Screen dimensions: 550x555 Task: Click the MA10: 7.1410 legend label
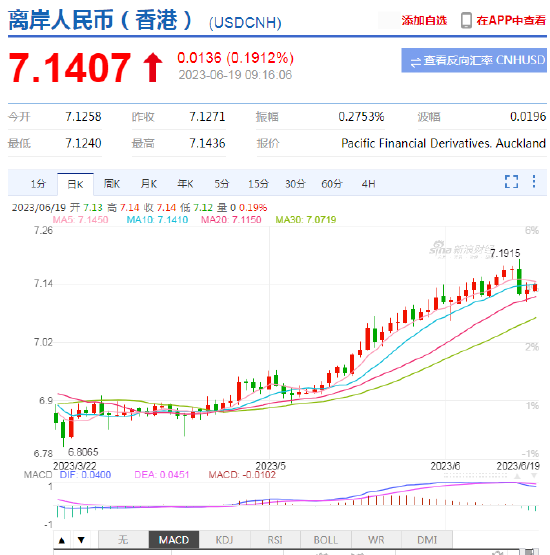click(x=157, y=220)
